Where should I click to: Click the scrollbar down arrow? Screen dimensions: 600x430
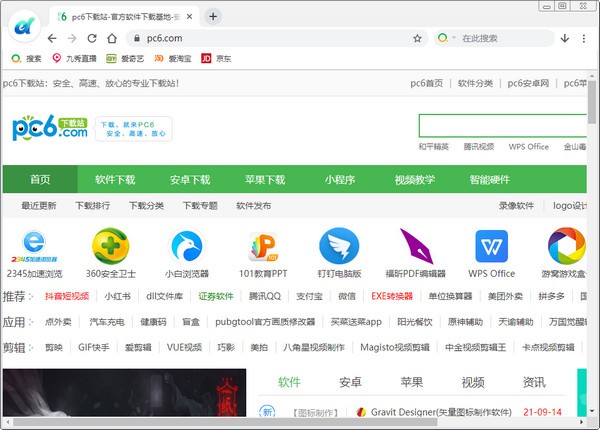[592, 411]
